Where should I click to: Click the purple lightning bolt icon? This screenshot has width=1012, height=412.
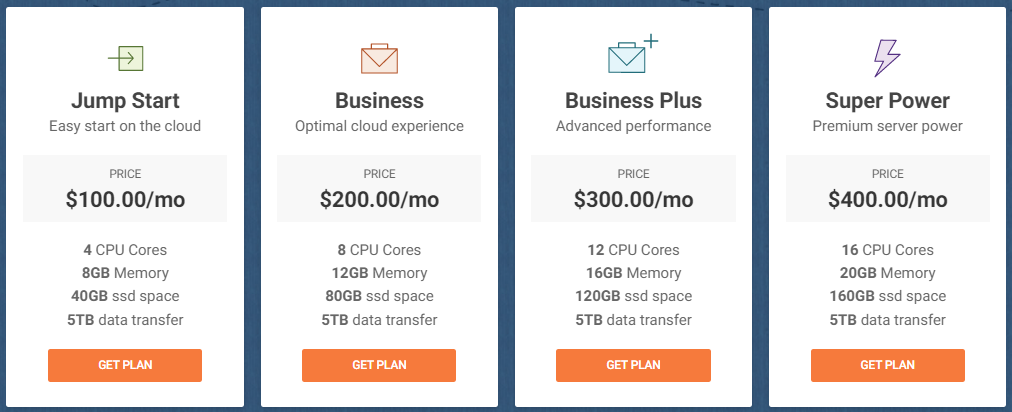click(x=887, y=58)
